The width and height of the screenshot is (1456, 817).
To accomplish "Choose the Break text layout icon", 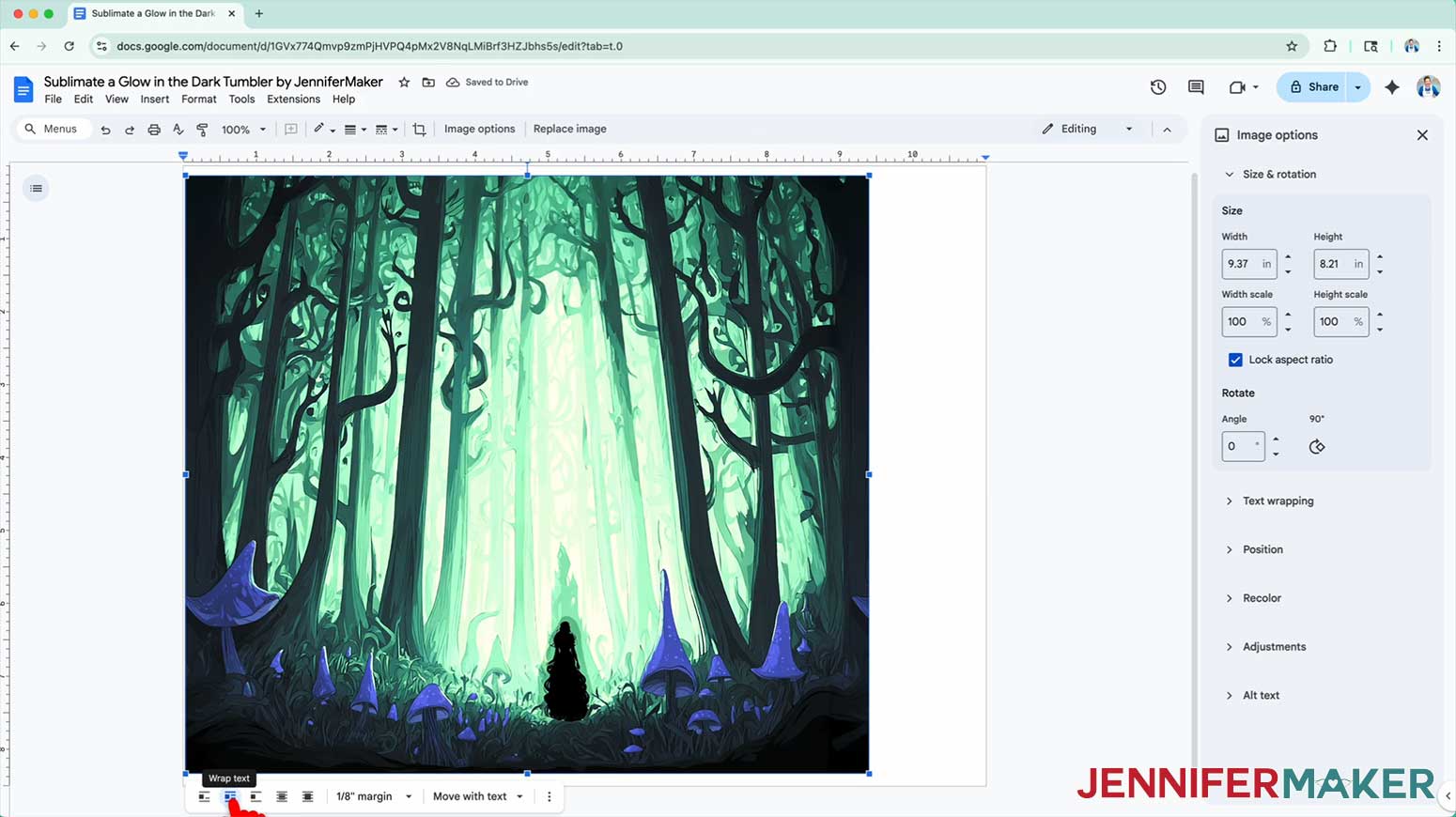I will 256,796.
